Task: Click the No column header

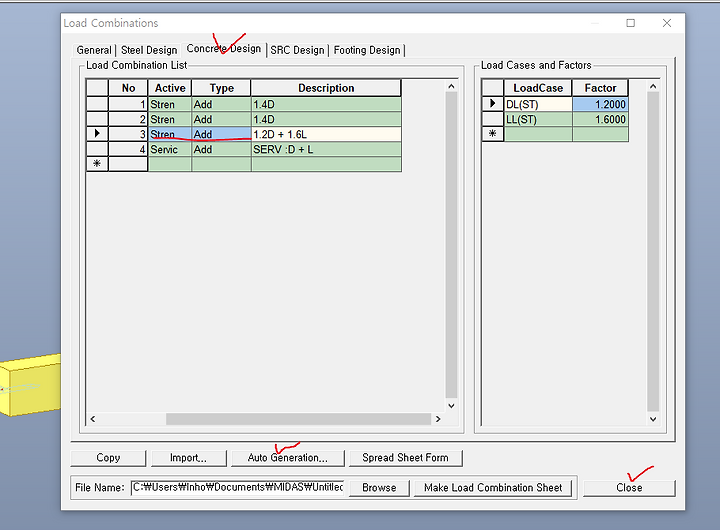Action: point(128,88)
